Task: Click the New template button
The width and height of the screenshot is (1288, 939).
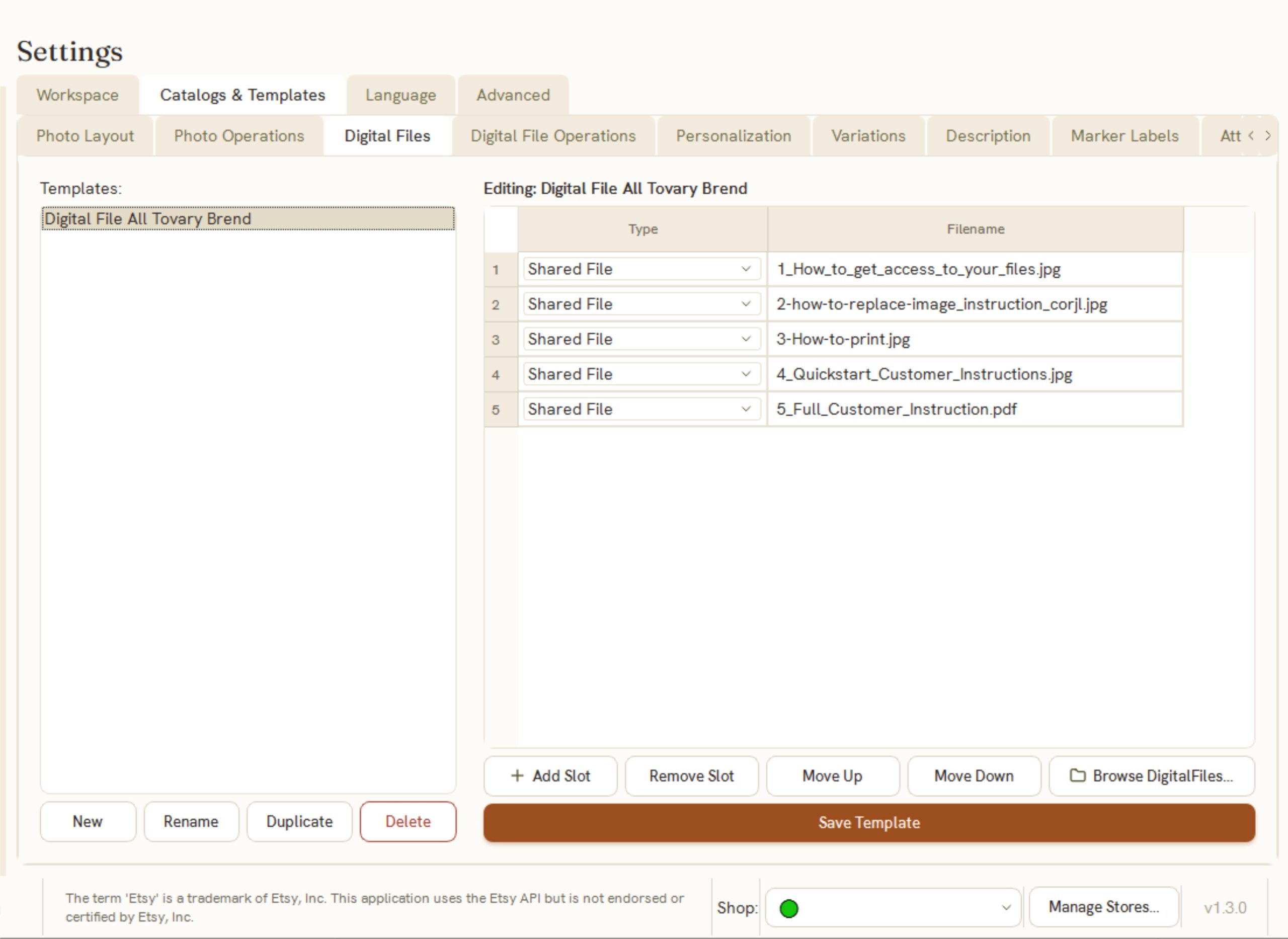Action: (88, 821)
